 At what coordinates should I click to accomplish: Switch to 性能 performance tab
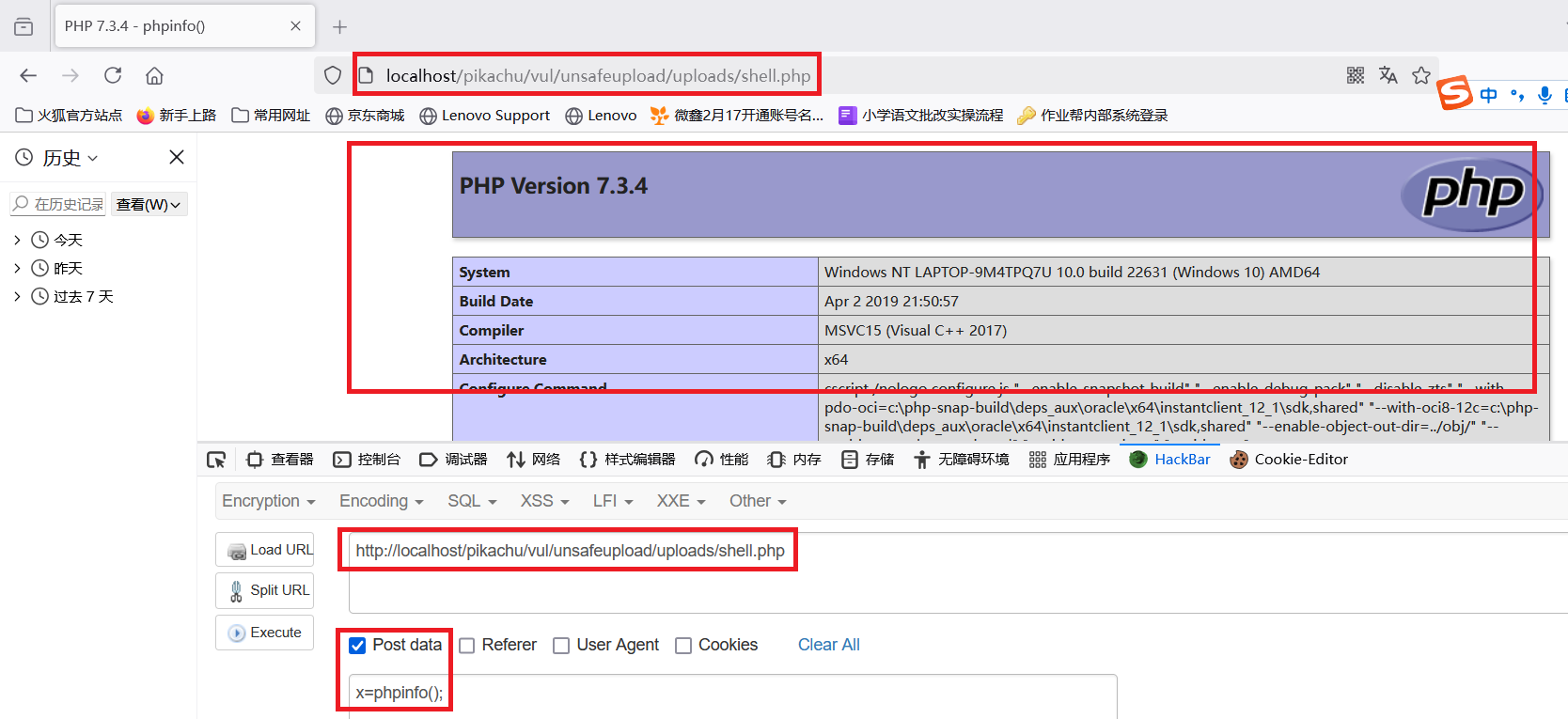(x=721, y=460)
